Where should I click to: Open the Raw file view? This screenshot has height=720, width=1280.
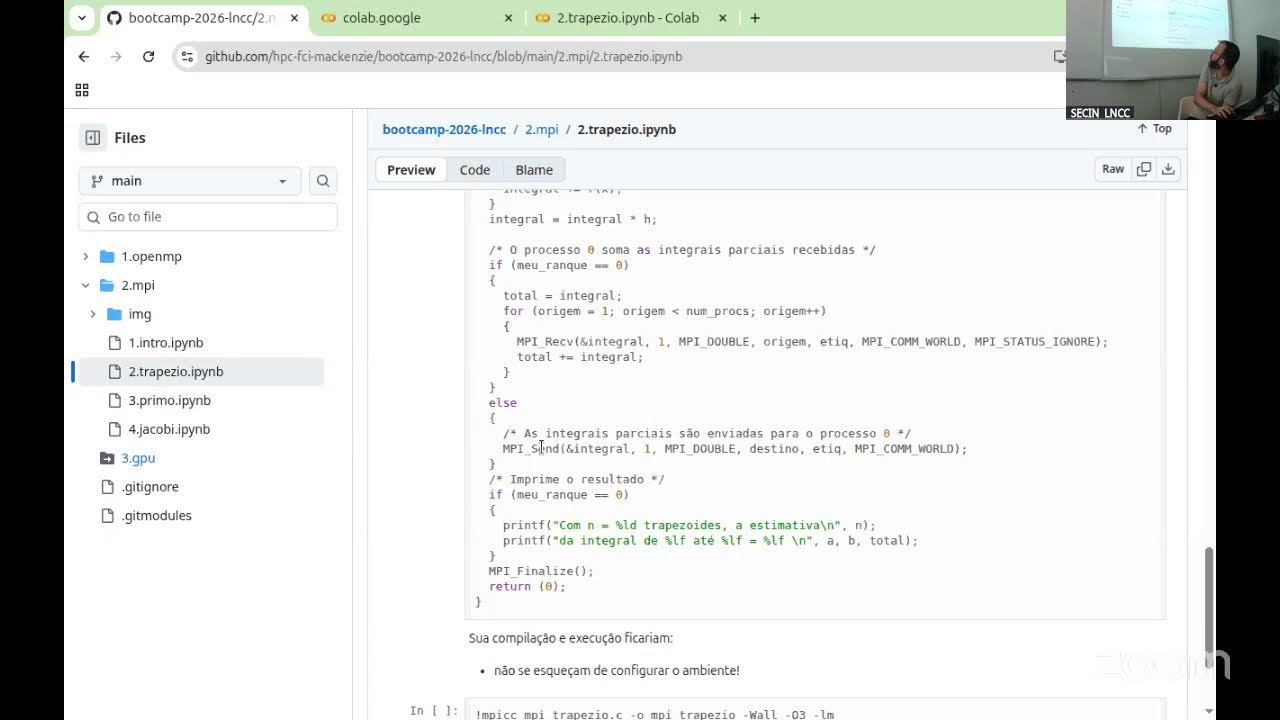1113,170
